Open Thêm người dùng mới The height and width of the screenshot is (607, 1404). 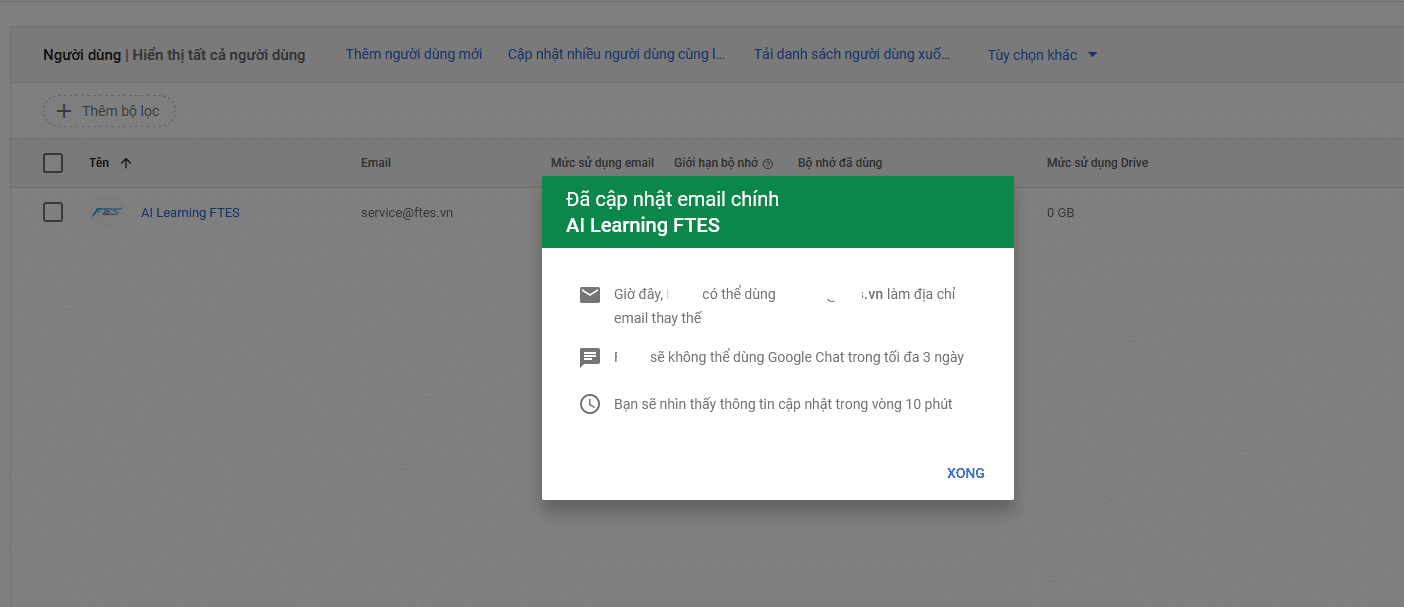[x=414, y=54]
